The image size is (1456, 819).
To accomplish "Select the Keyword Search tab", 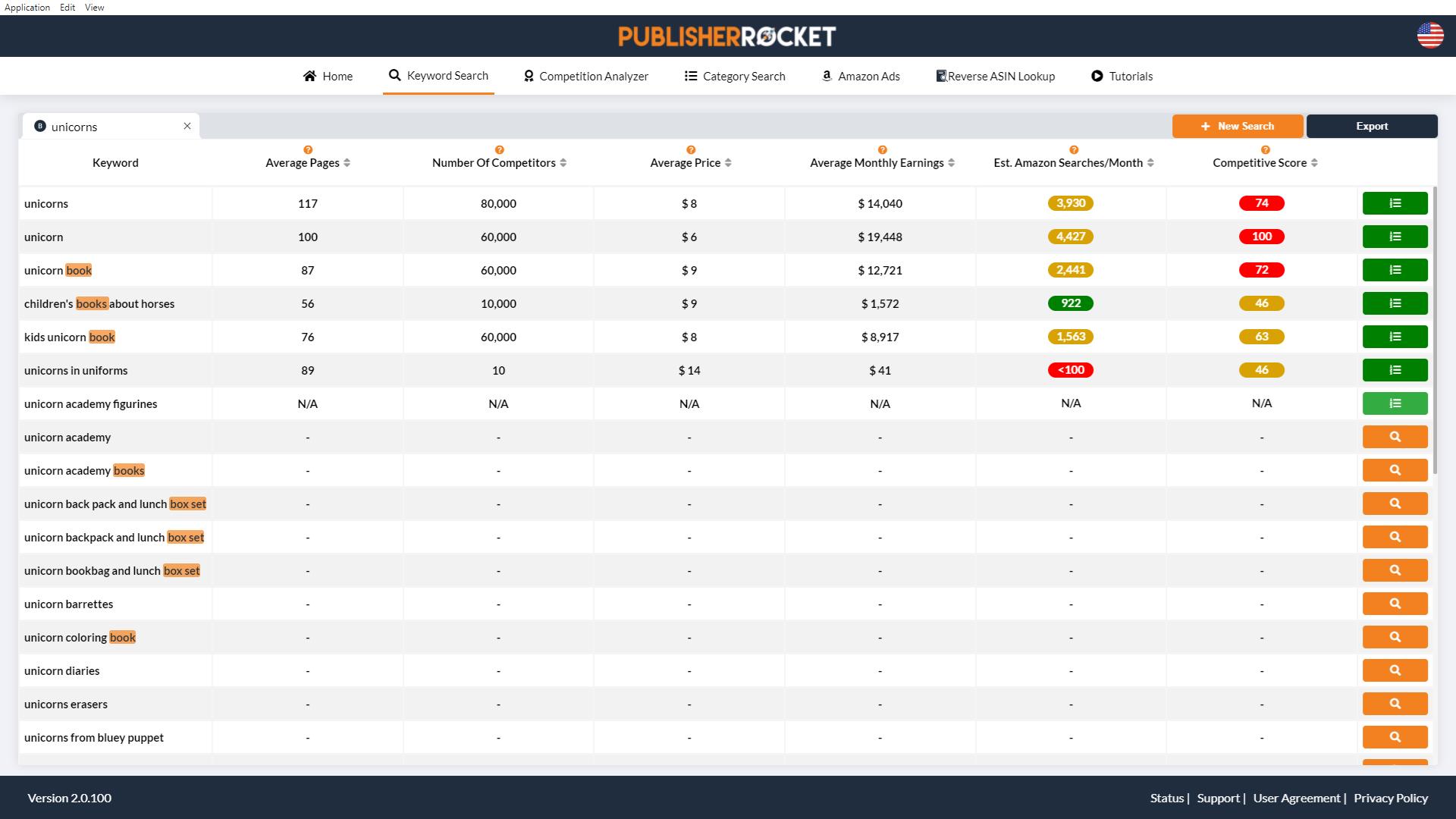I will 438,76.
